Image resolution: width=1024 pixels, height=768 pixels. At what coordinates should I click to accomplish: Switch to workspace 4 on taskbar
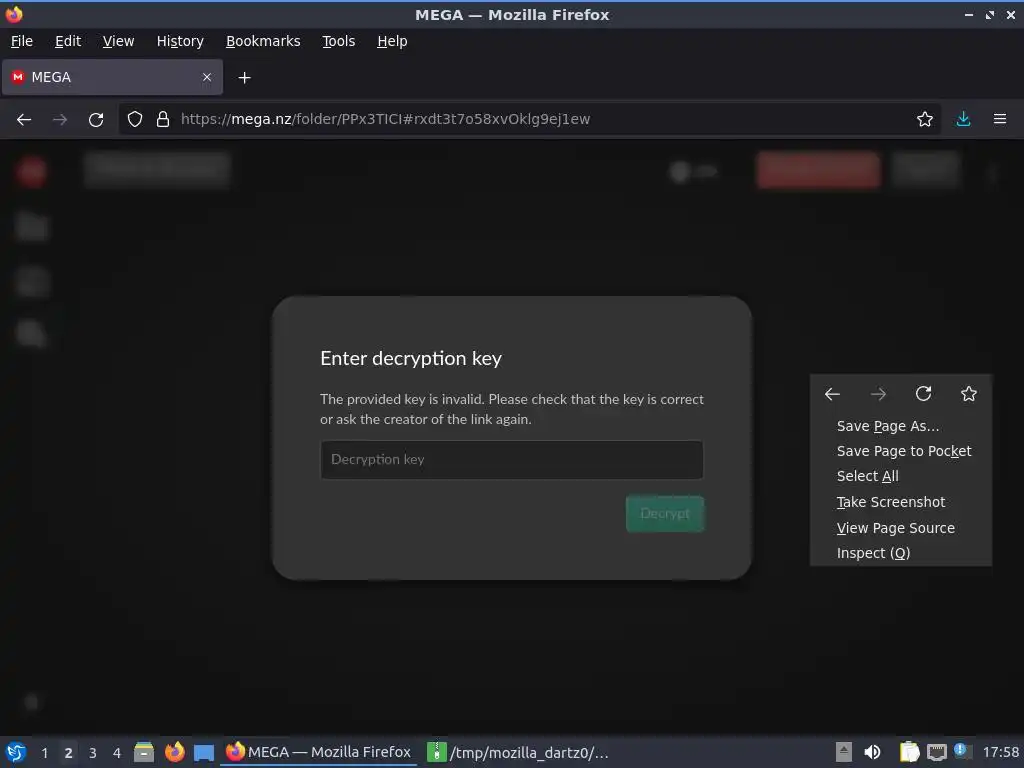(117, 753)
